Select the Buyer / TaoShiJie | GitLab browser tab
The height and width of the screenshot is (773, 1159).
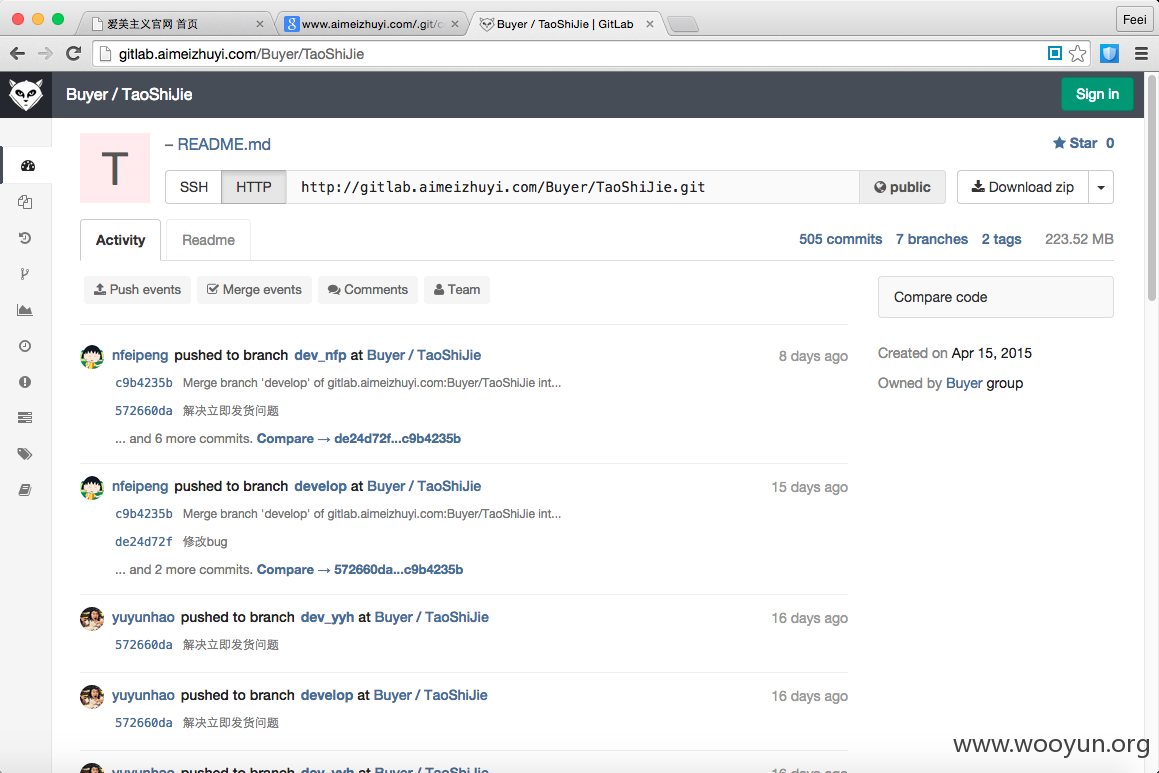[565, 24]
